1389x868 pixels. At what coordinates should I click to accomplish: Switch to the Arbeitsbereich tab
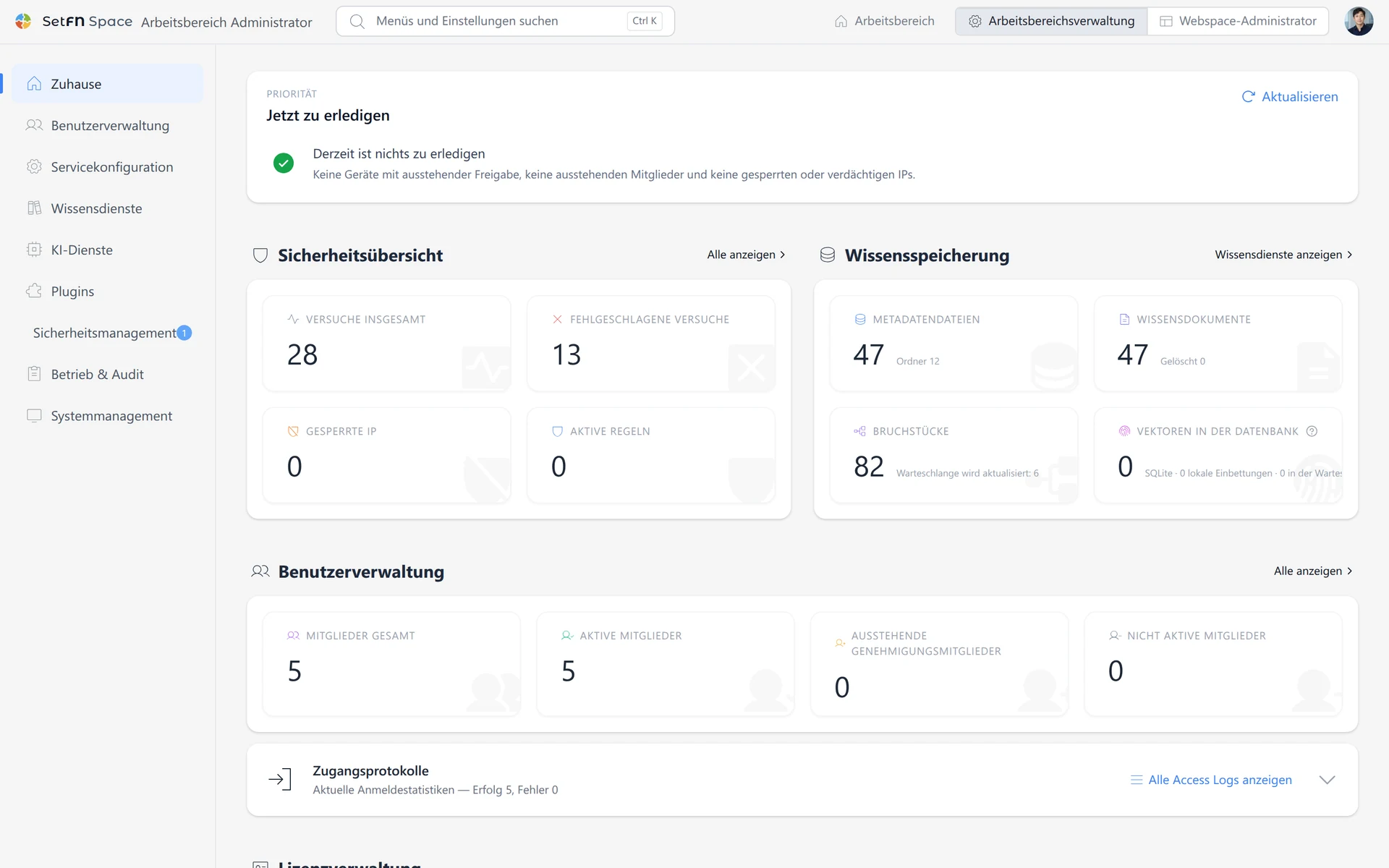(885, 21)
